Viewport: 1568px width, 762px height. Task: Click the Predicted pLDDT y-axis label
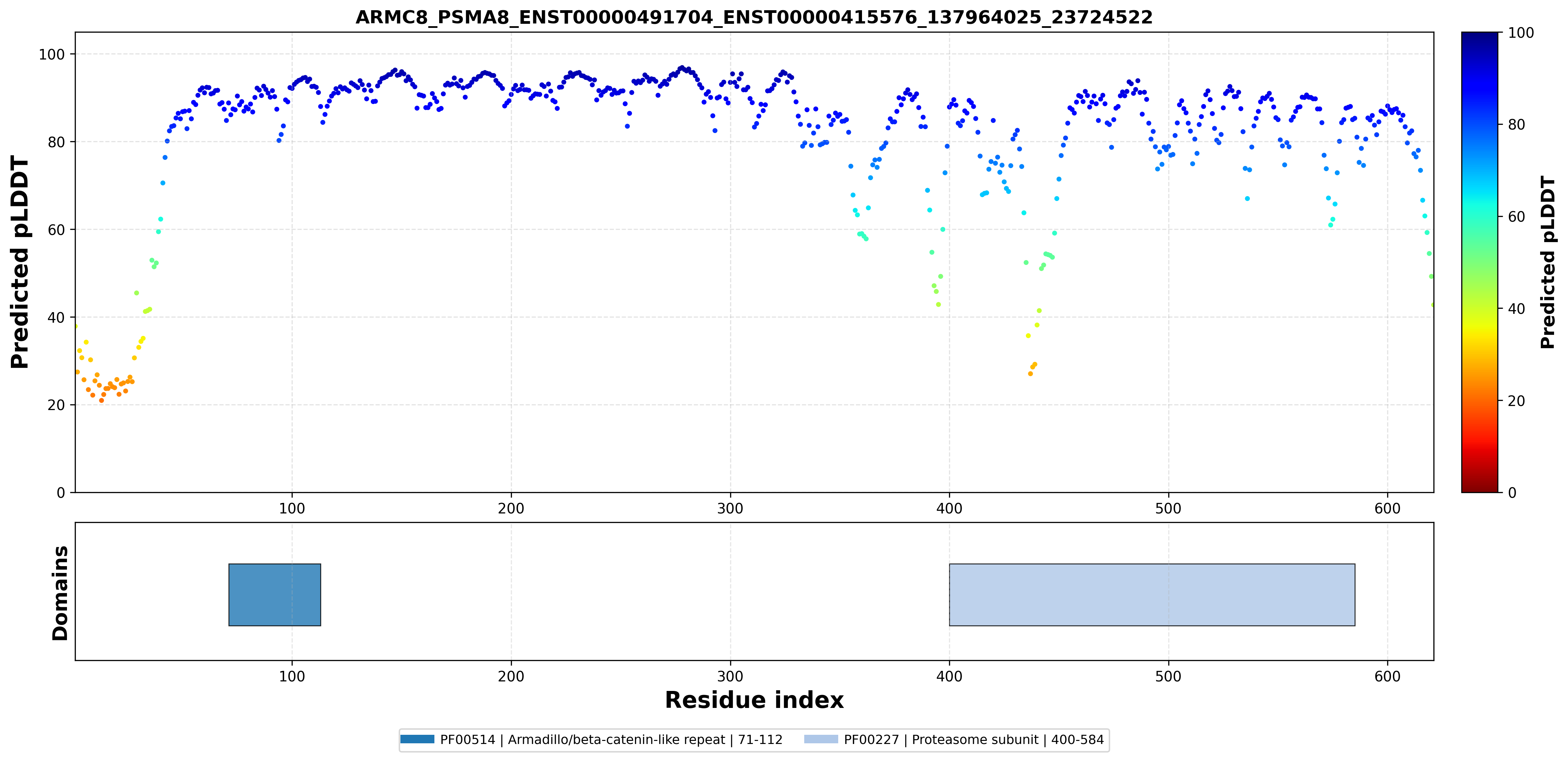19,262
